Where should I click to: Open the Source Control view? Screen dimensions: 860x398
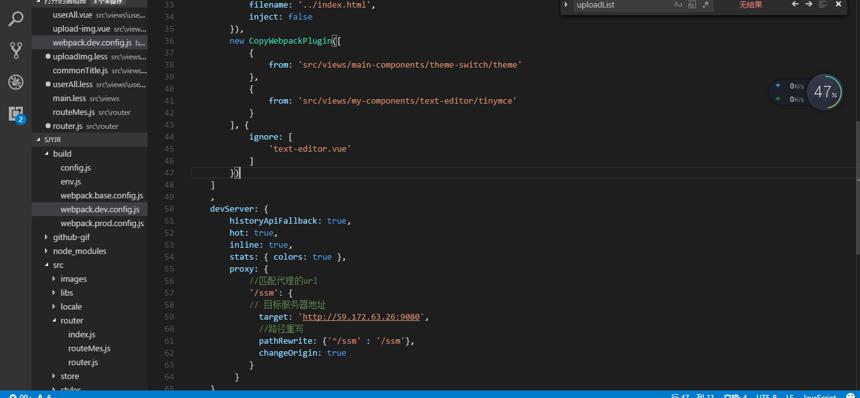15,50
